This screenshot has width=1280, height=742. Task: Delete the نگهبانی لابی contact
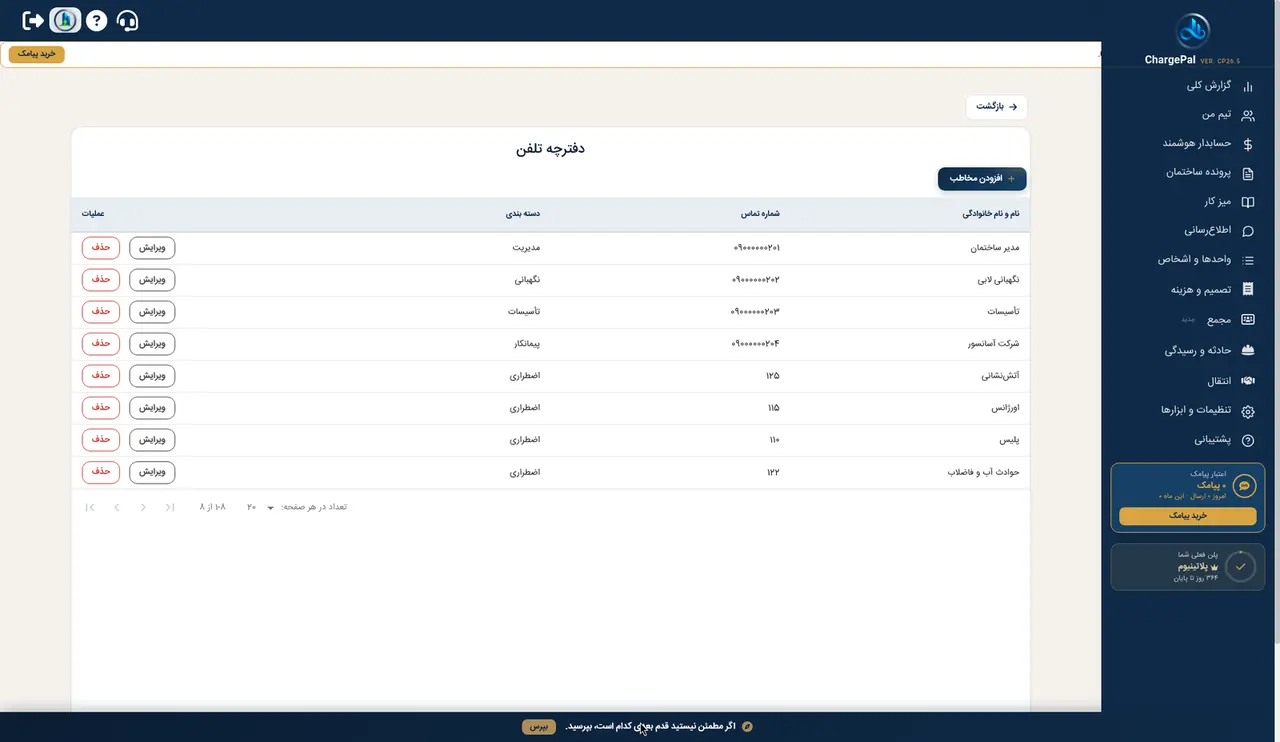click(101, 280)
